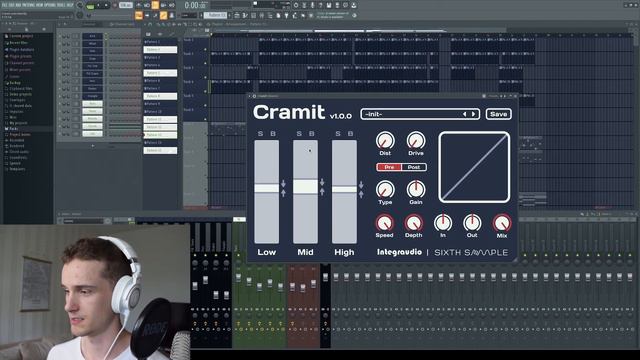Go to previous Cramit preset arrow
The width and height of the screenshot is (640, 360).
[464, 114]
